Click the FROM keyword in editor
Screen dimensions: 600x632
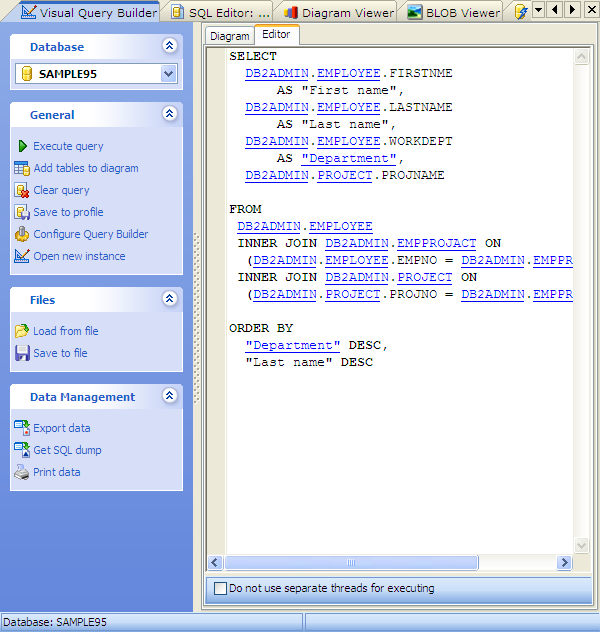coord(245,209)
